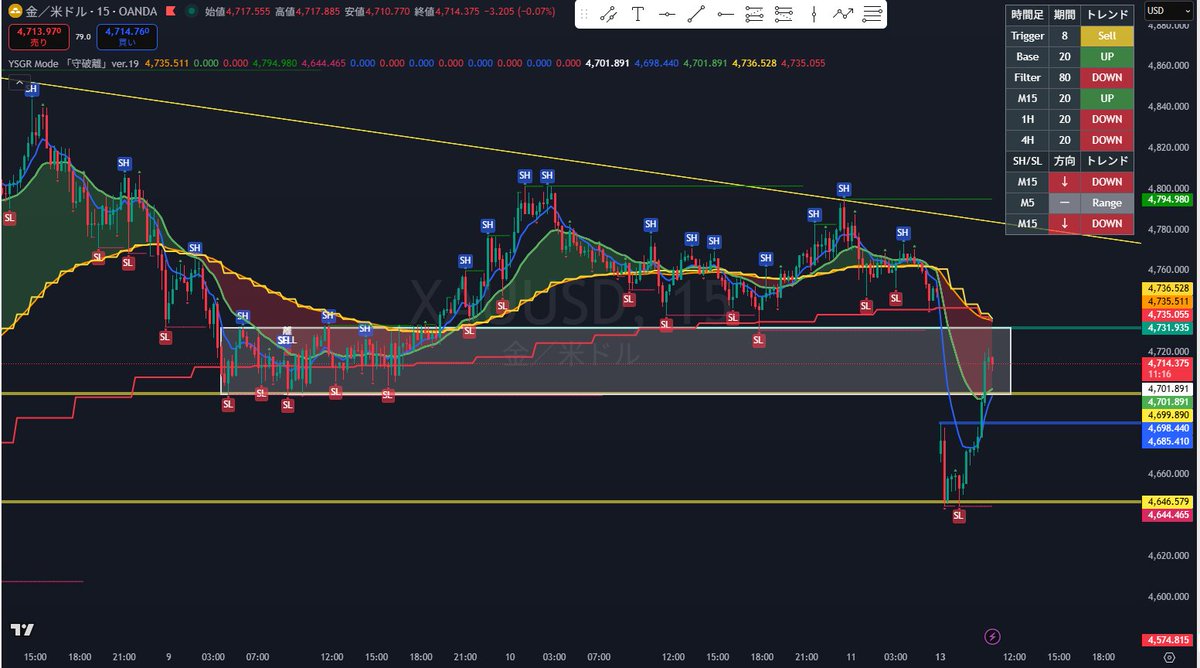Click the SL marker at the lowest low

(959, 515)
